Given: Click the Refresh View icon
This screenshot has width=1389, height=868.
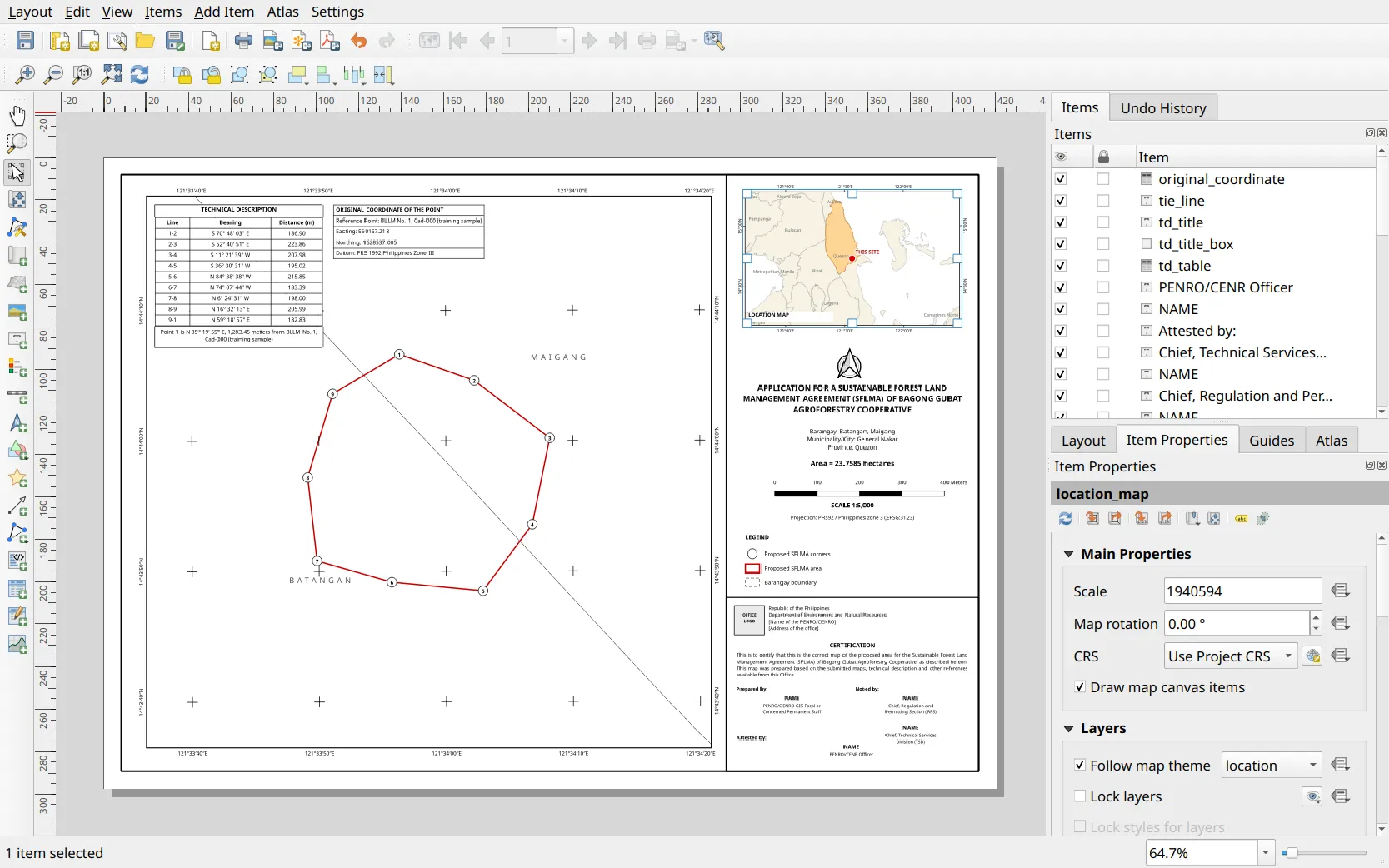Looking at the screenshot, I should [139, 75].
